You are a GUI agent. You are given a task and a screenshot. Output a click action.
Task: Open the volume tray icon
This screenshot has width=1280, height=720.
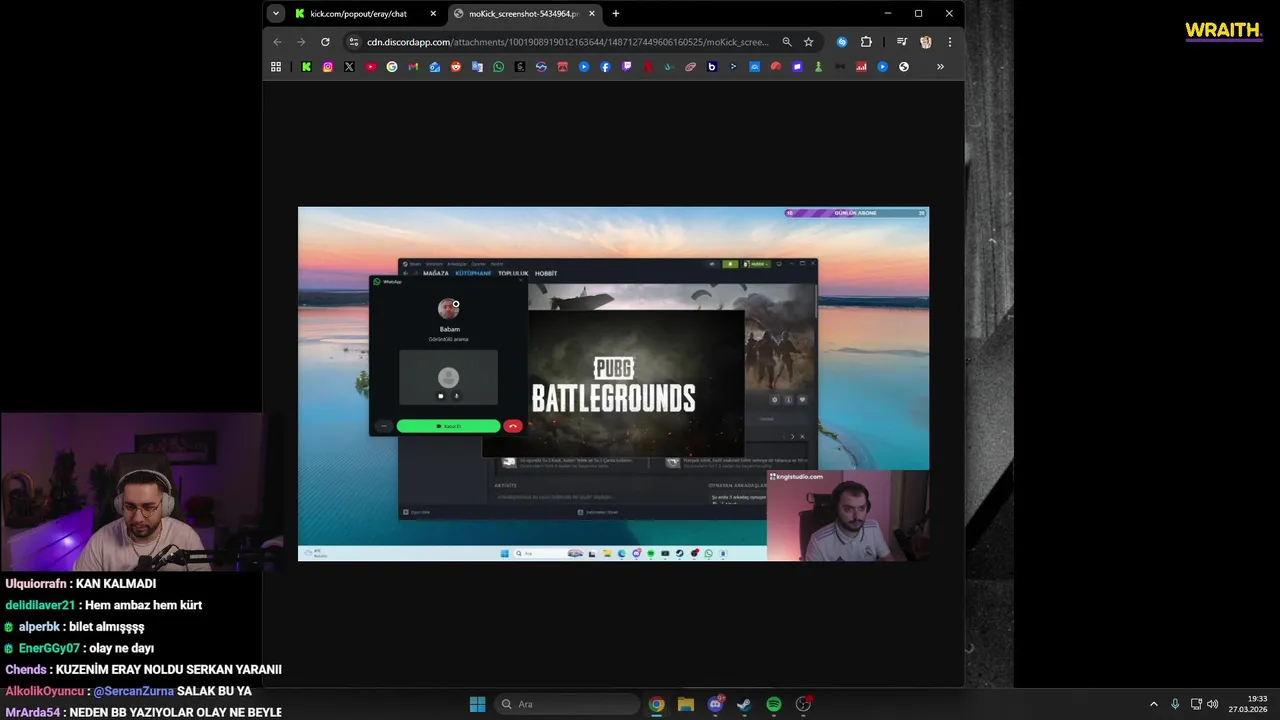(1213, 704)
